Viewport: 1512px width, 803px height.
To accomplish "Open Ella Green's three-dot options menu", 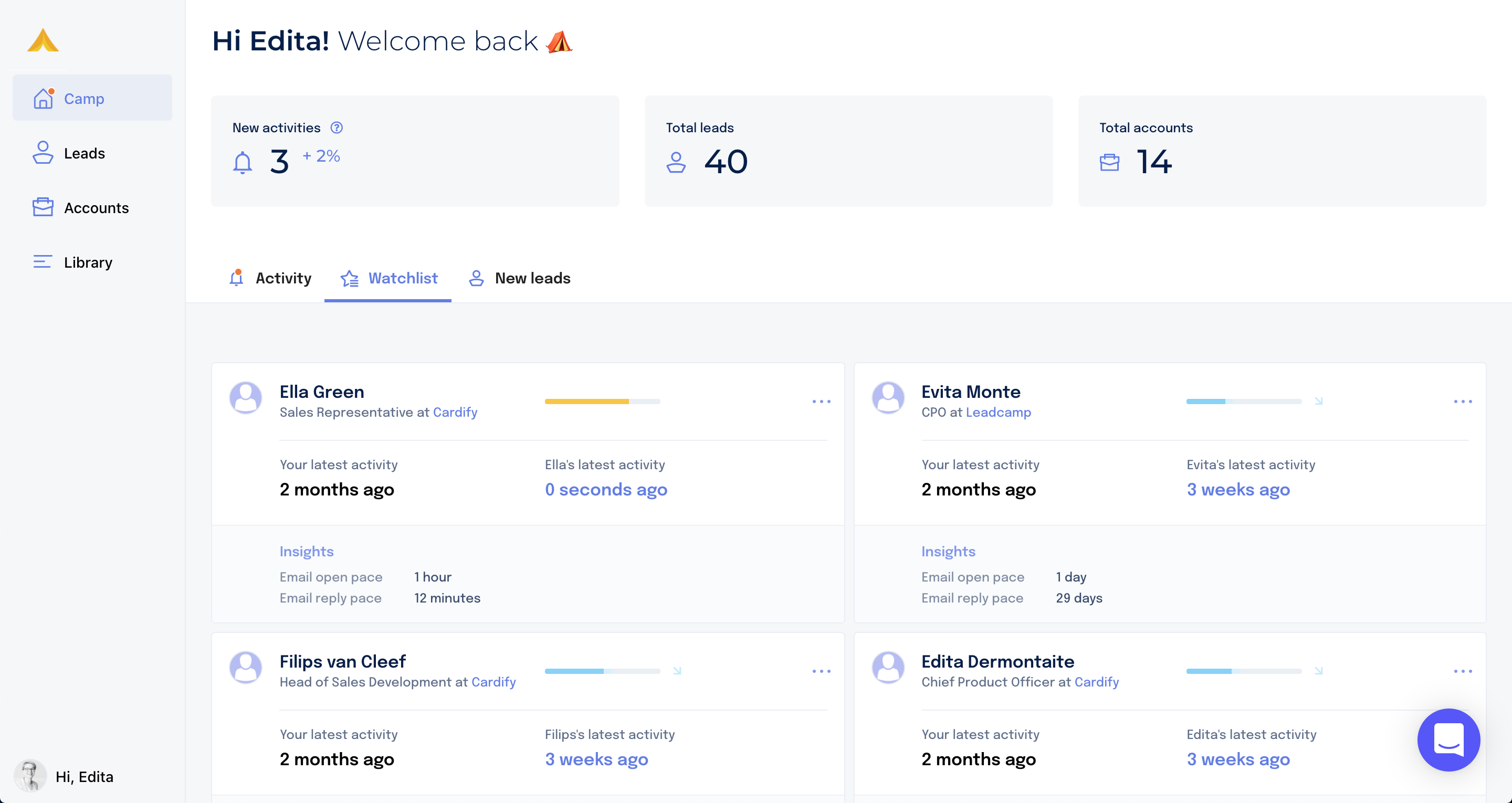I will pyautogui.click(x=821, y=401).
